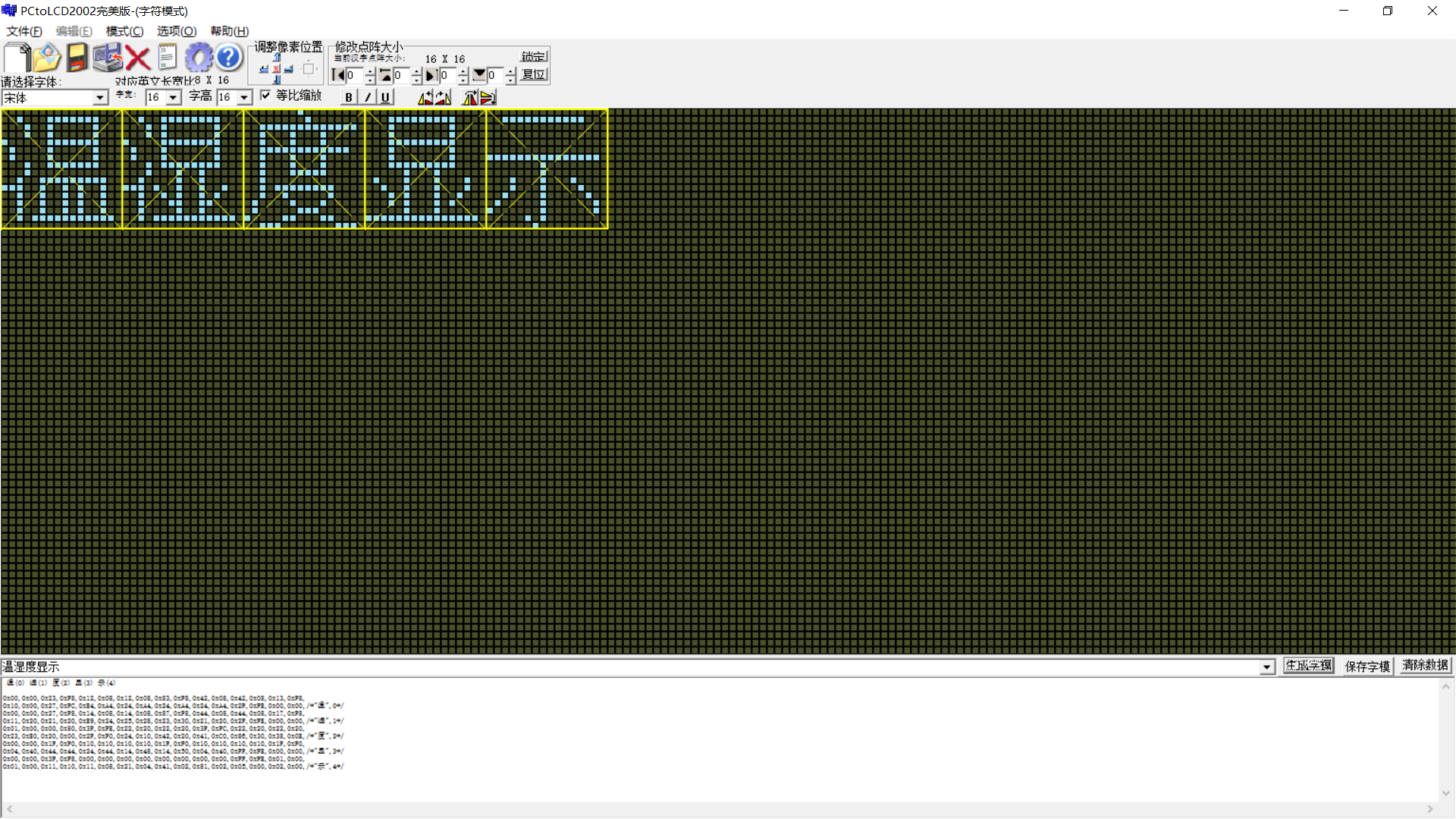
Task: Click the output panel scroll-down arrow
Action: point(1446,793)
